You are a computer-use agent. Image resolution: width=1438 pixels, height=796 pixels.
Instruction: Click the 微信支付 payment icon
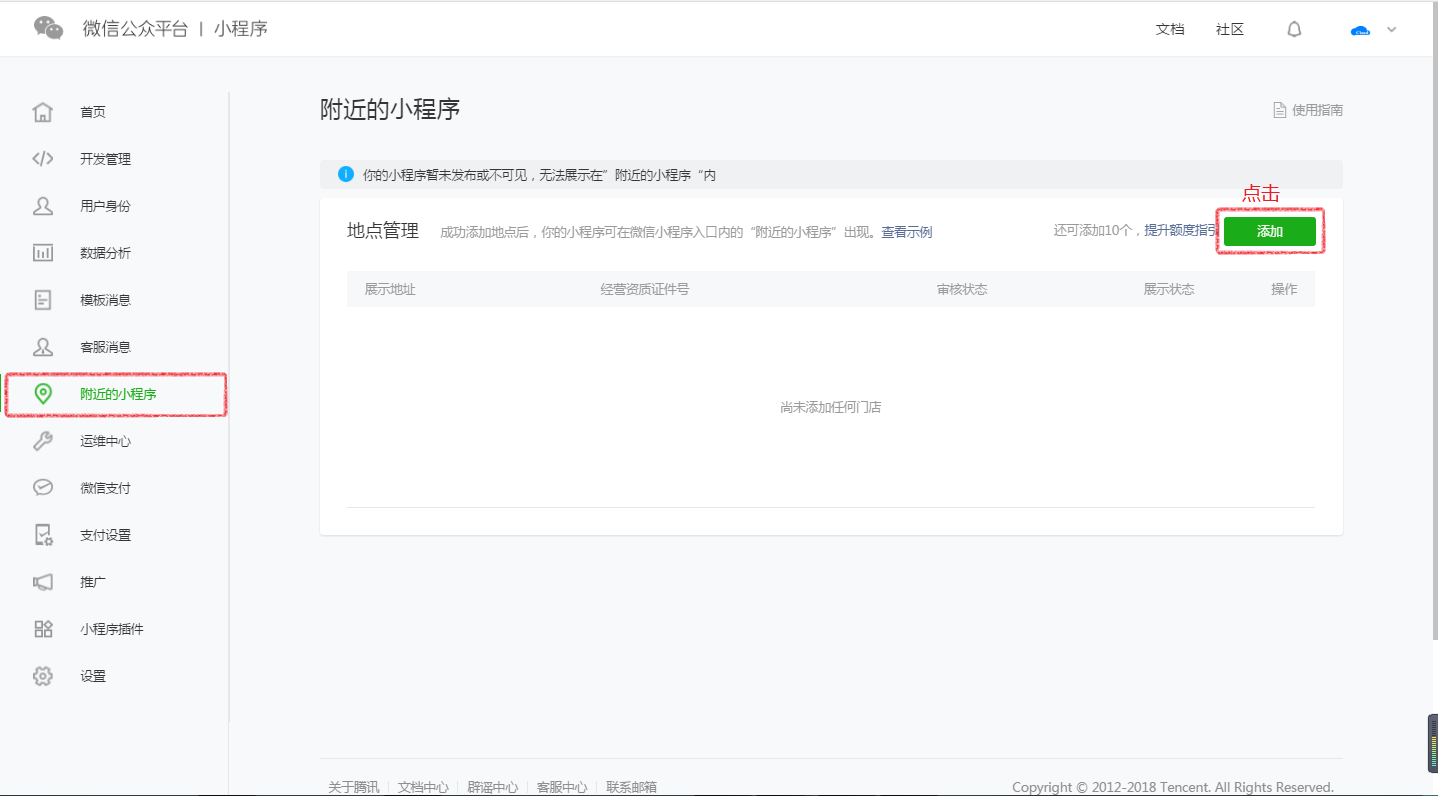[x=43, y=487]
